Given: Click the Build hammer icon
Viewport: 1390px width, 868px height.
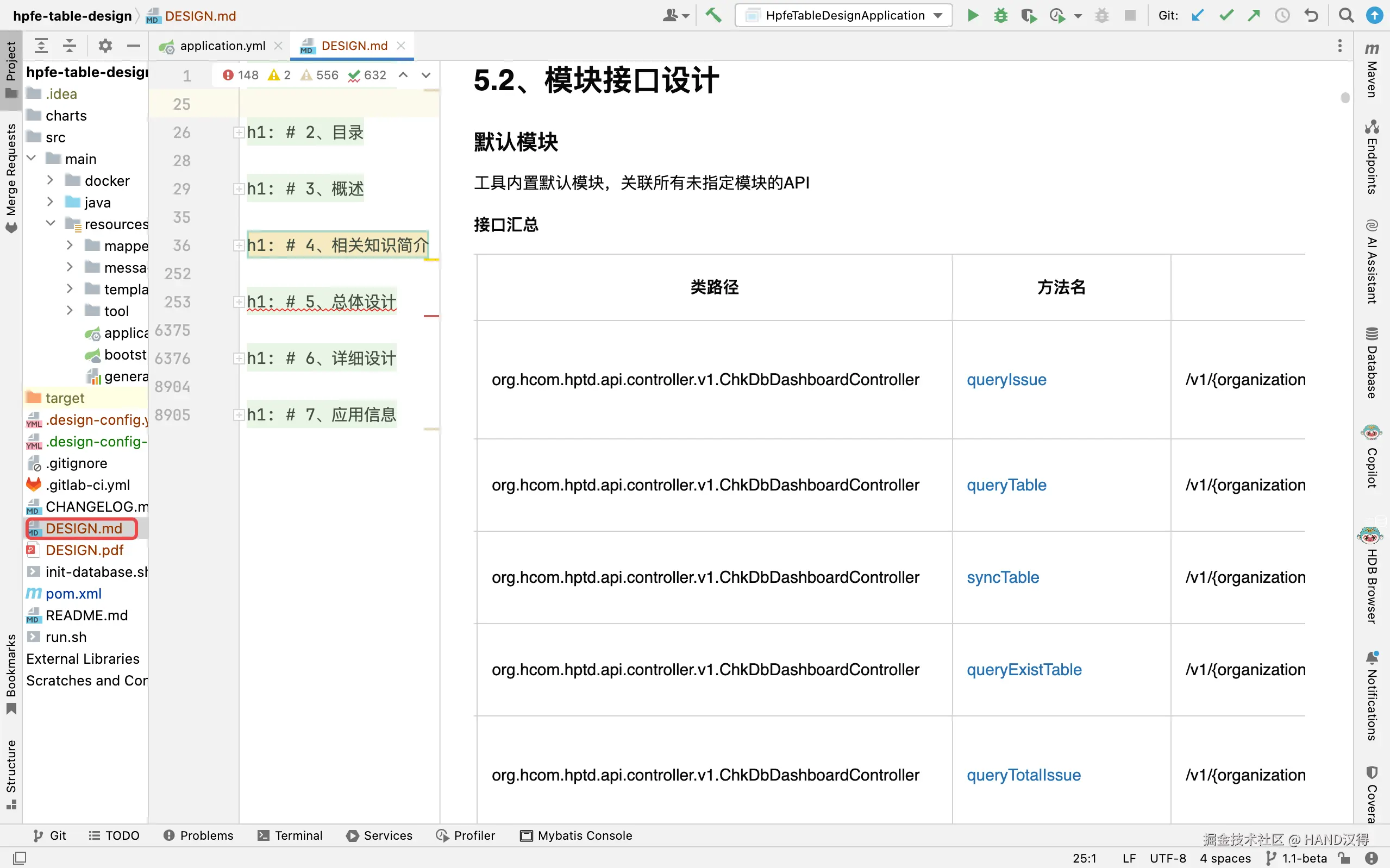Looking at the screenshot, I should 713,16.
